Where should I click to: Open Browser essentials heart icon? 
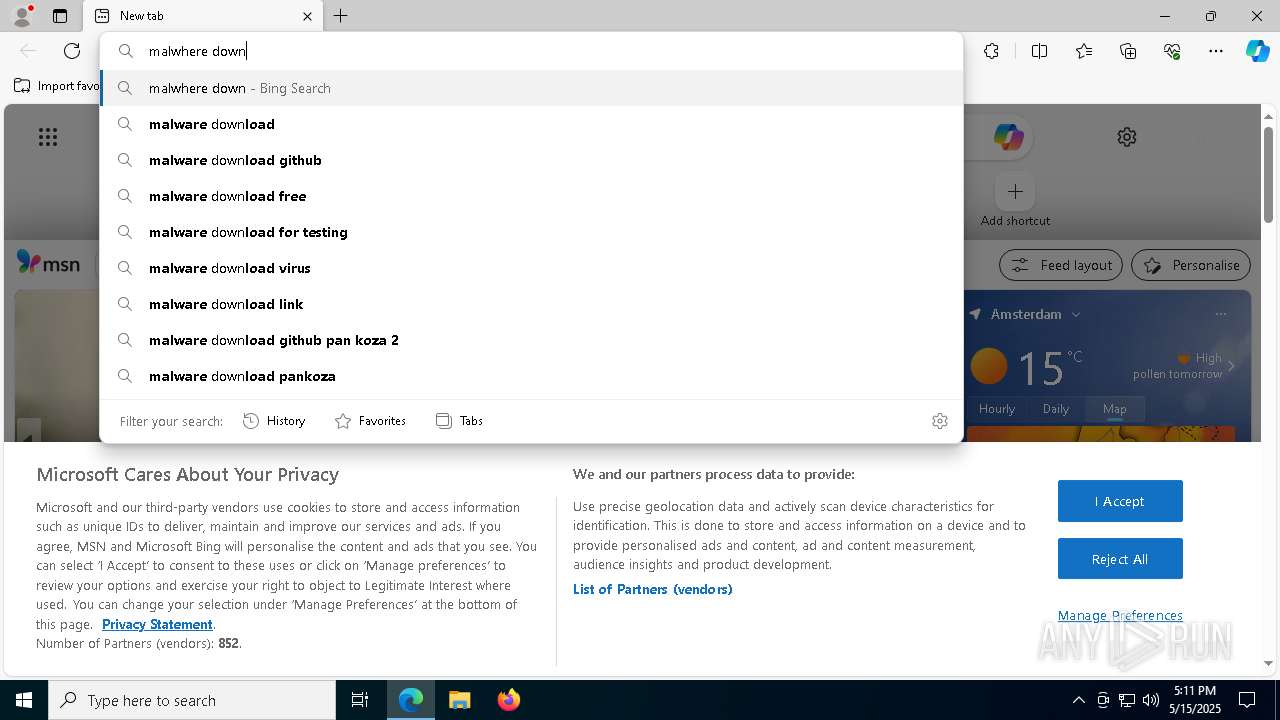1172,51
